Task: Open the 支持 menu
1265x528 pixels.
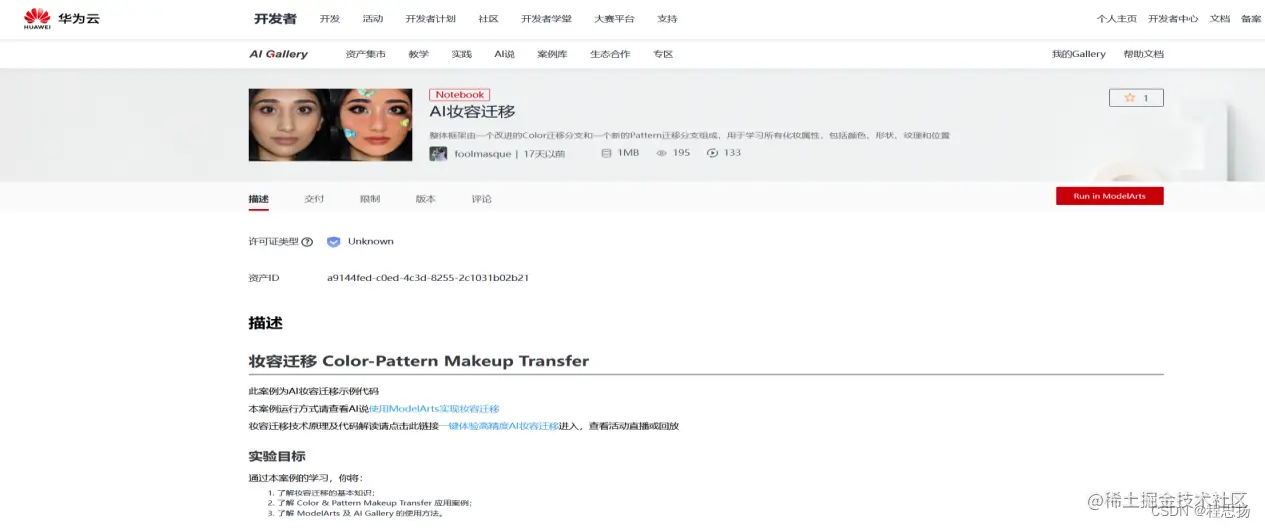Action: [x=667, y=19]
